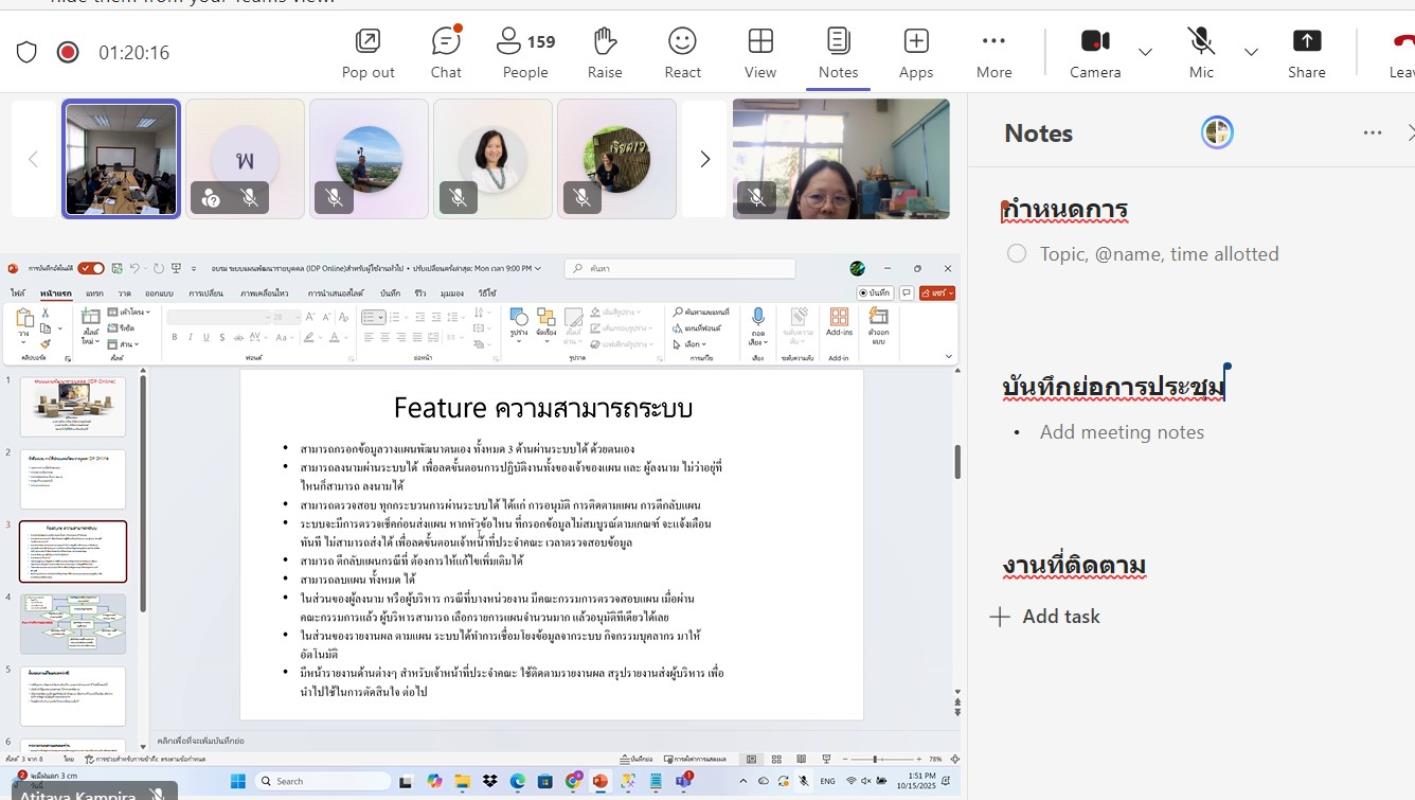Click the Add meeting notes field
Viewport: 1415px width, 800px height.
[x=1121, y=432]
